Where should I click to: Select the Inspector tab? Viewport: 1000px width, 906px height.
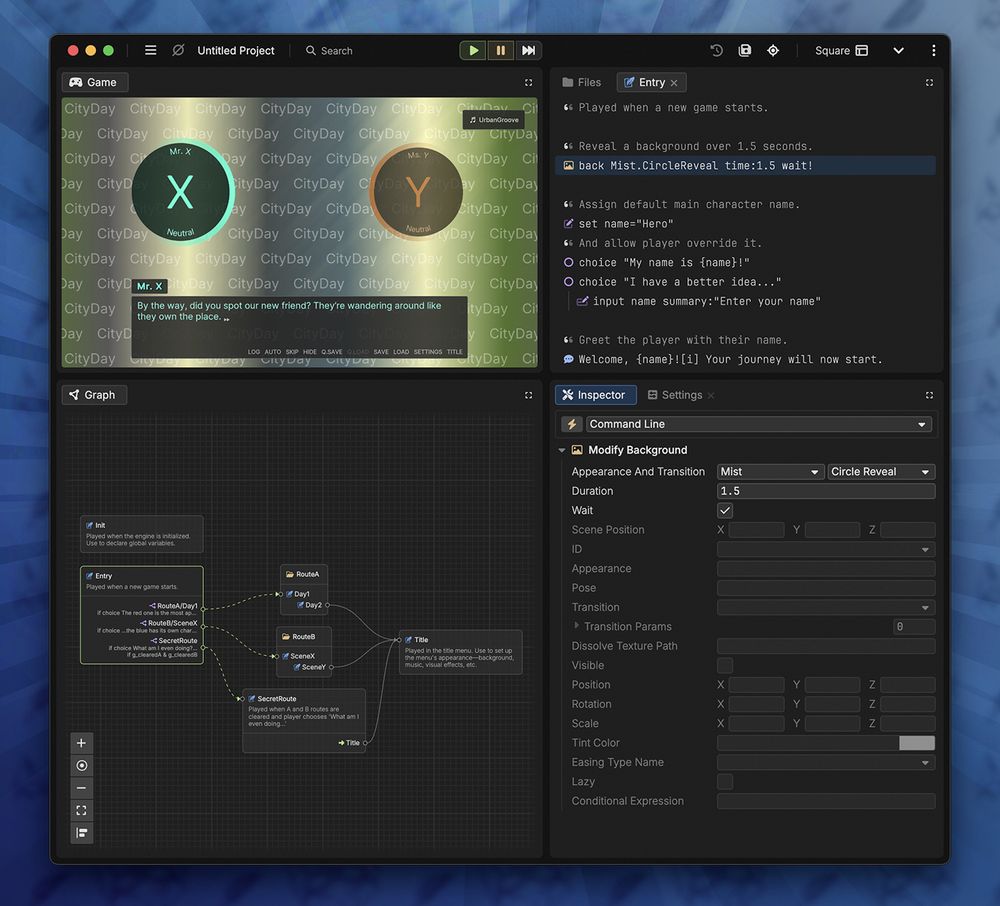point(595,395)
